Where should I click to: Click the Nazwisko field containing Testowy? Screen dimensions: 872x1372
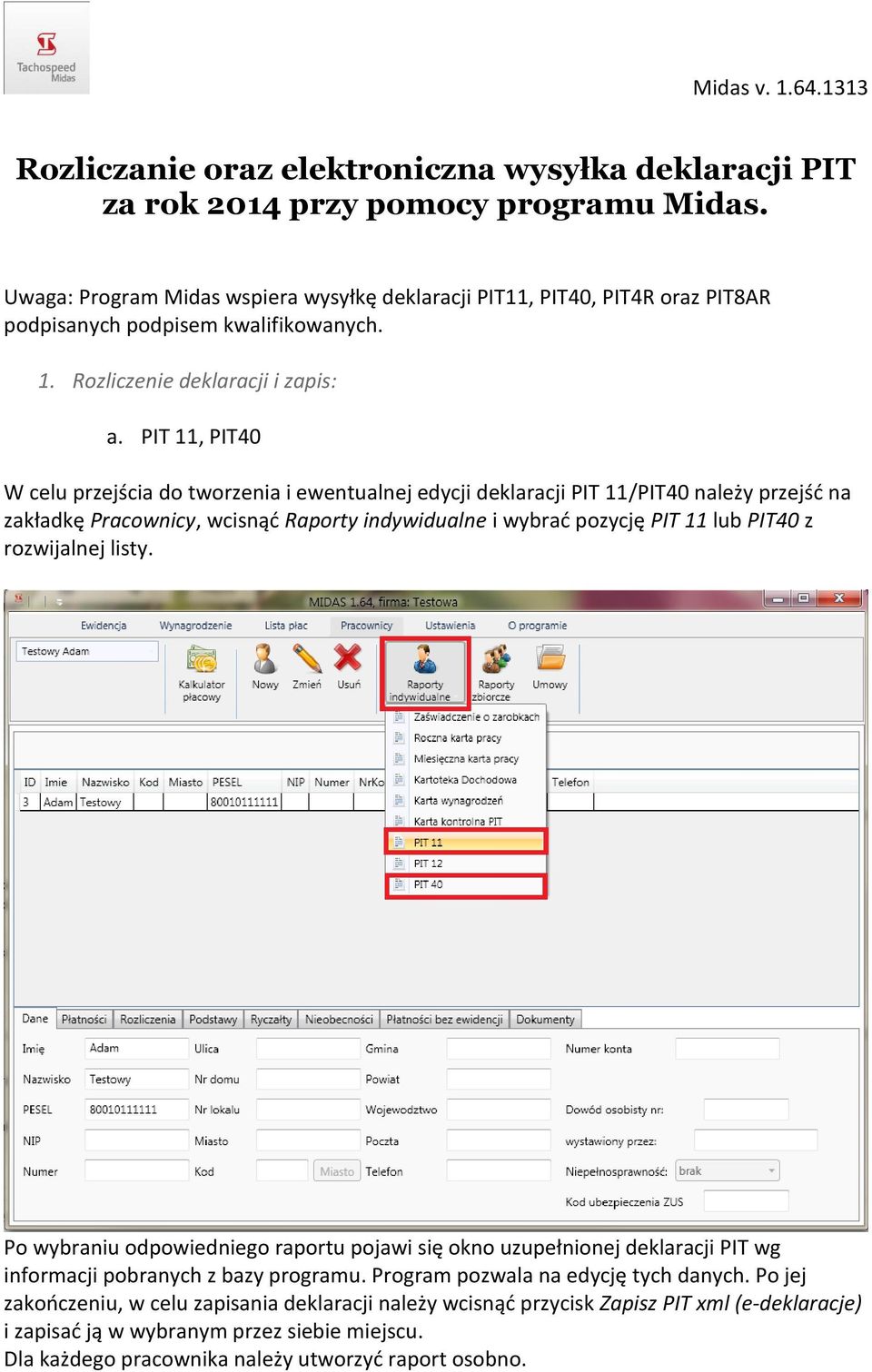click(x=136, y=1080)
